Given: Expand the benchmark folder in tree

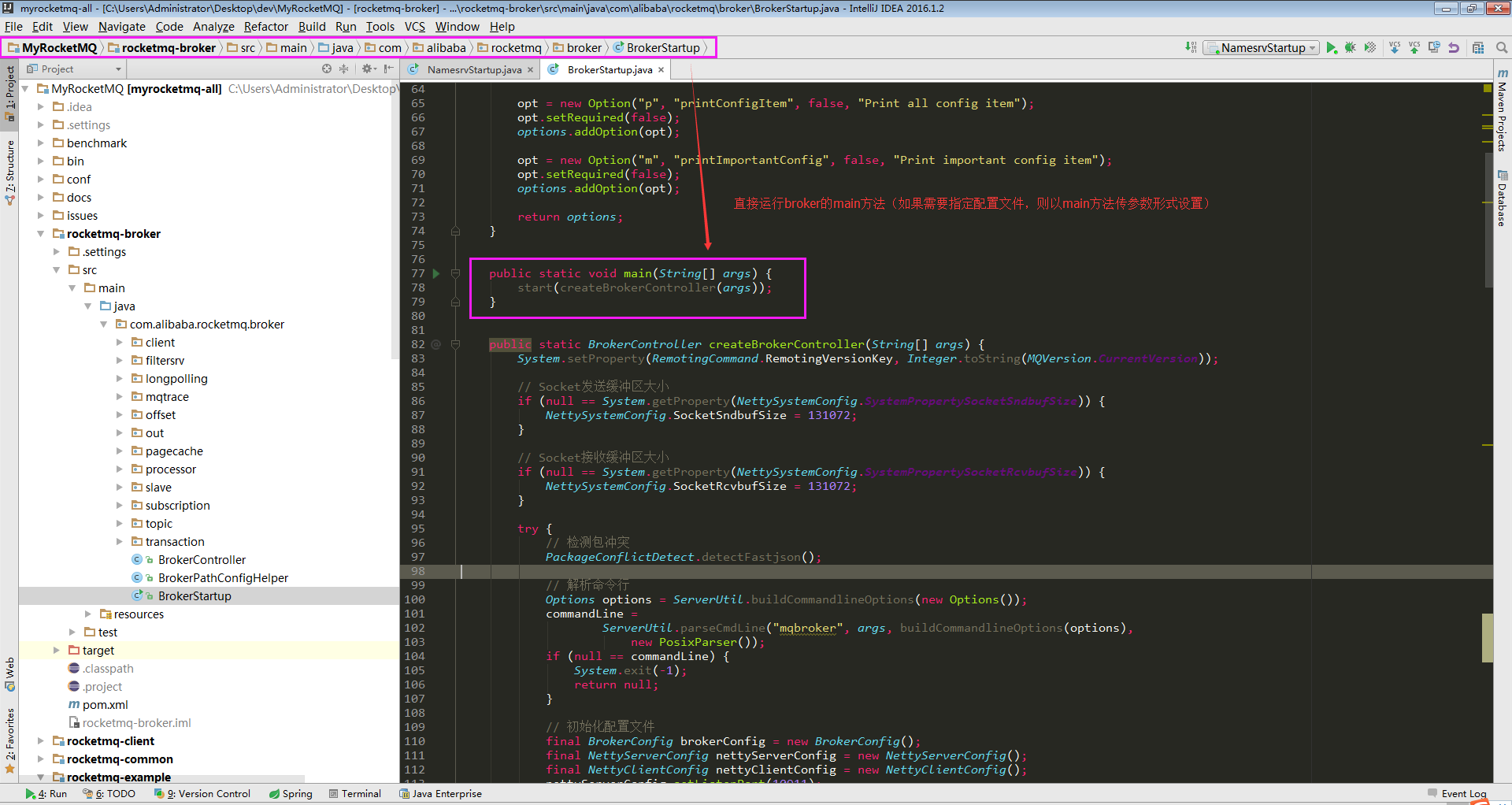Looking at the screenshot, I should 41,143.
